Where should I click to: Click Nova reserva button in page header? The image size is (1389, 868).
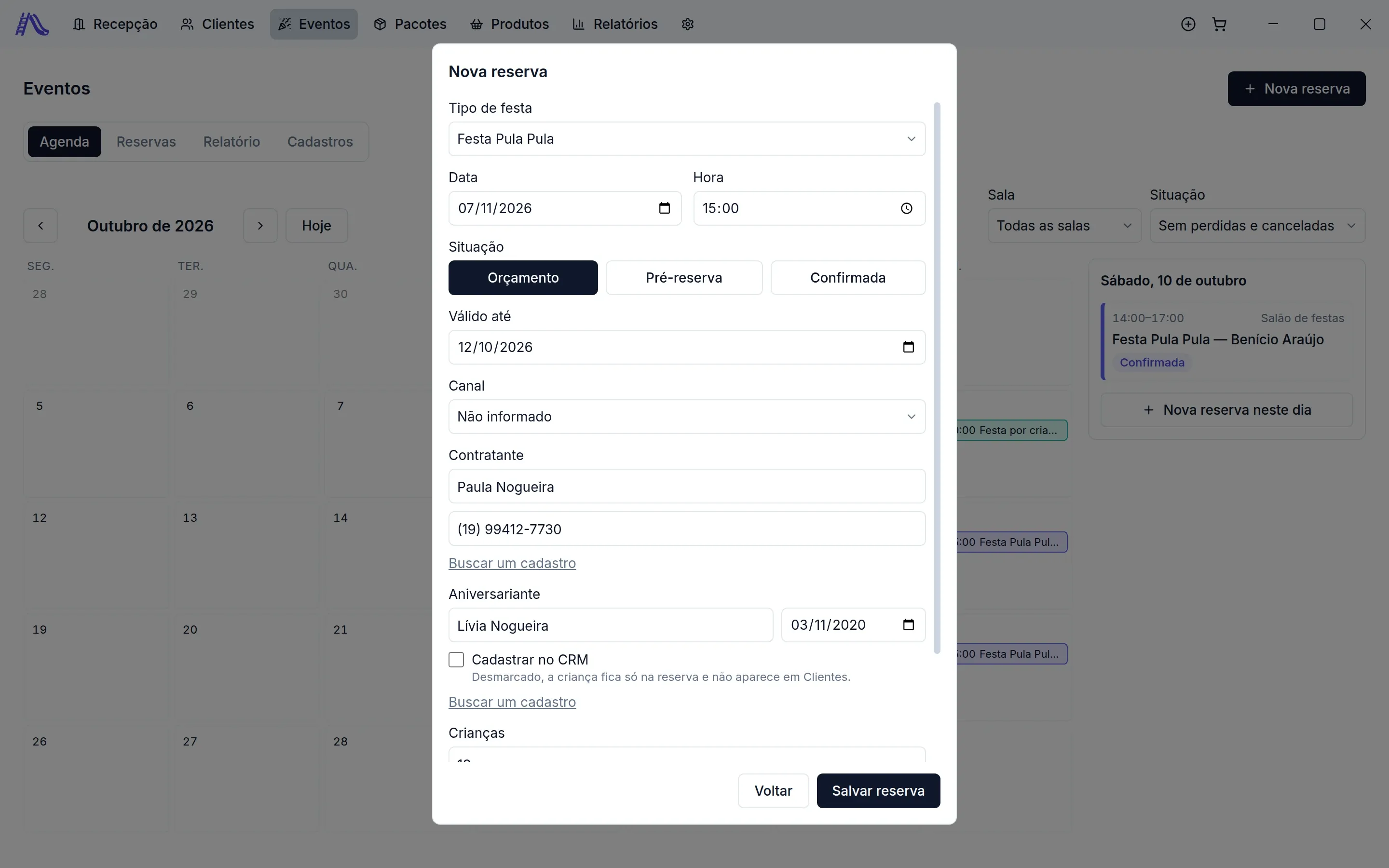pos(1296,89)
